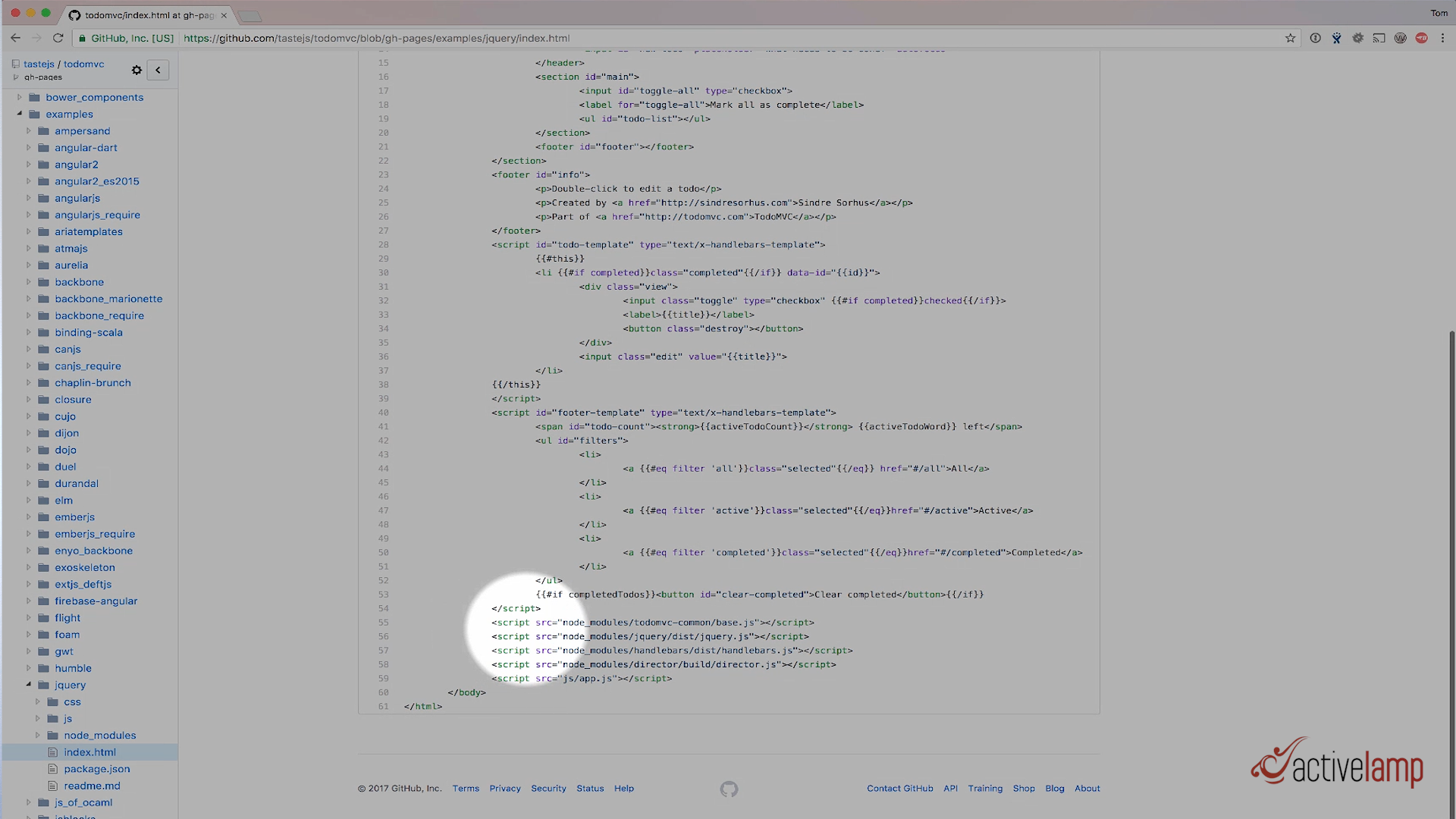
Task: Click the Tom profile name in title bar
Action: tap(1439, 13)
